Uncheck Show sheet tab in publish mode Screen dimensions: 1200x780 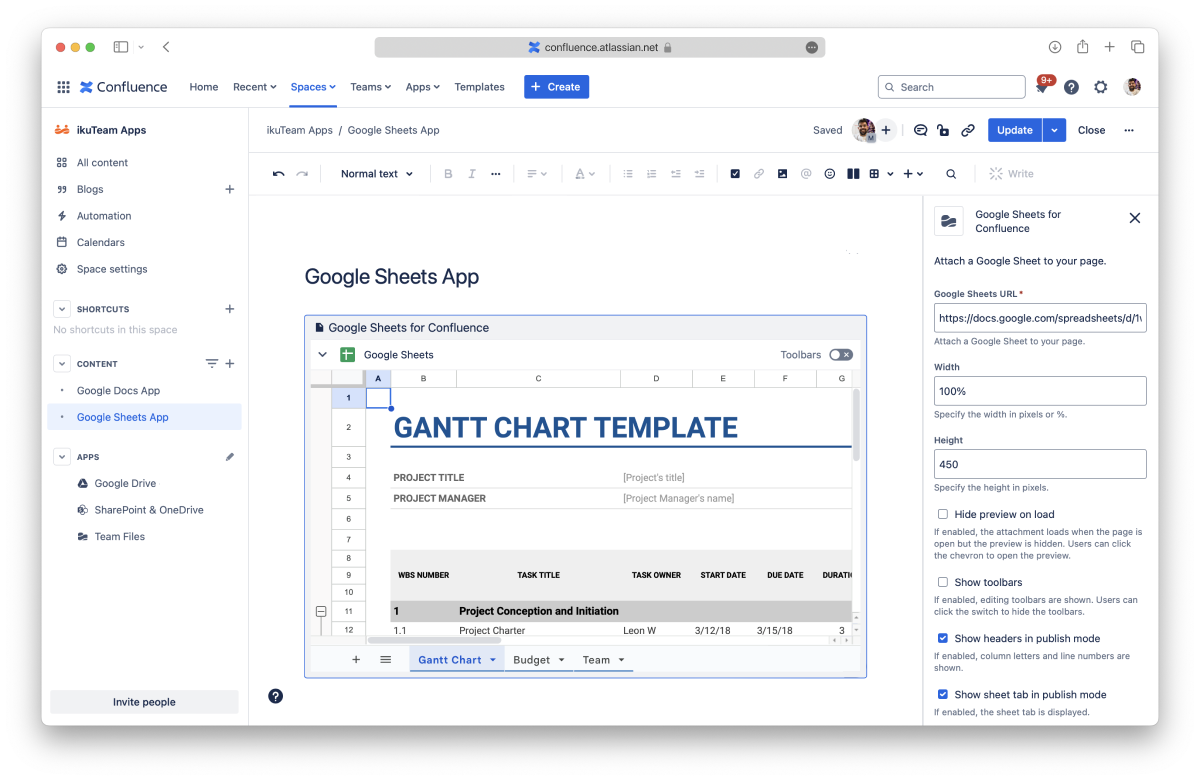(943, 694)
